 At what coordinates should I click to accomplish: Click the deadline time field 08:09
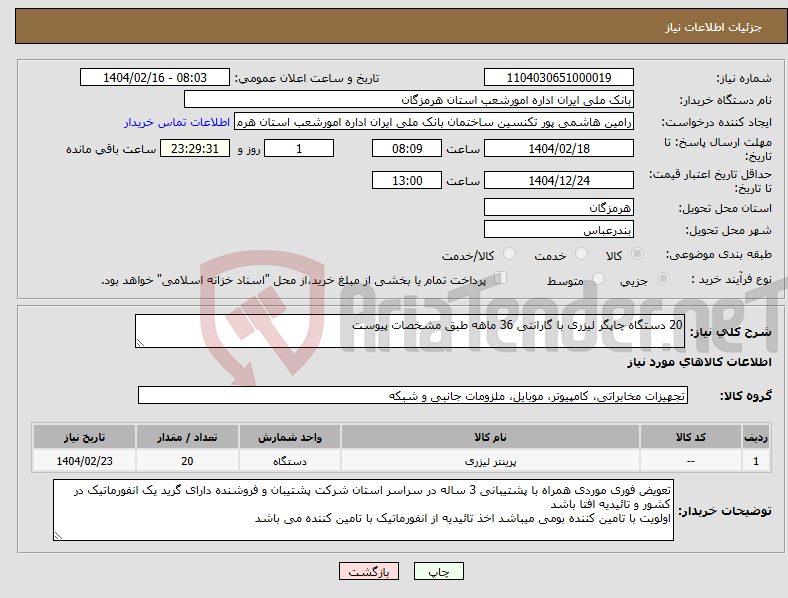click(407, 149)
